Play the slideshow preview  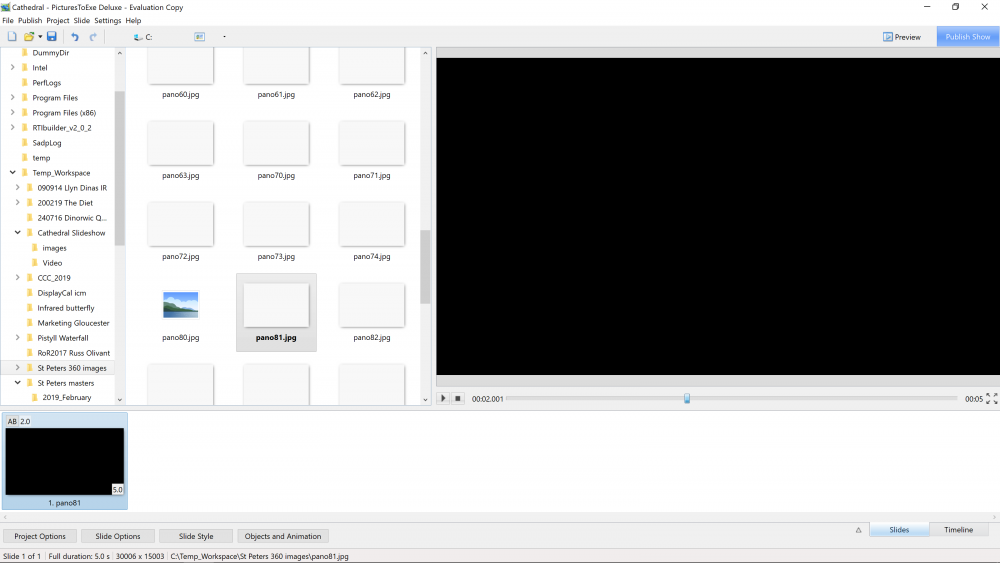(x=443, y=398)
